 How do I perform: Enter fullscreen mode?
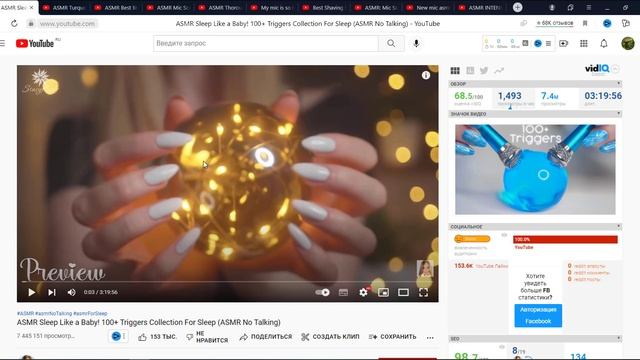[x=424, y=292]
